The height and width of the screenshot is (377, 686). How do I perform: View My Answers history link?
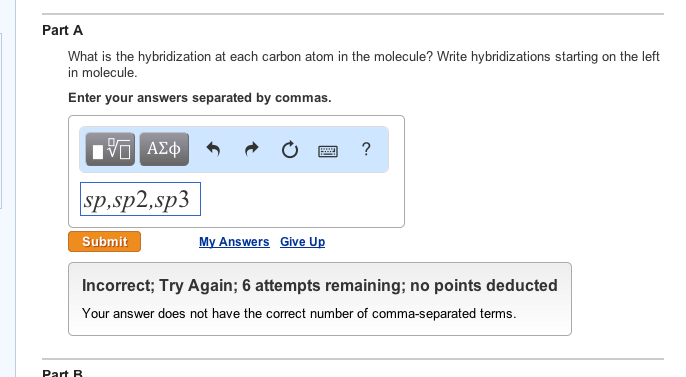tap(234, 242)
